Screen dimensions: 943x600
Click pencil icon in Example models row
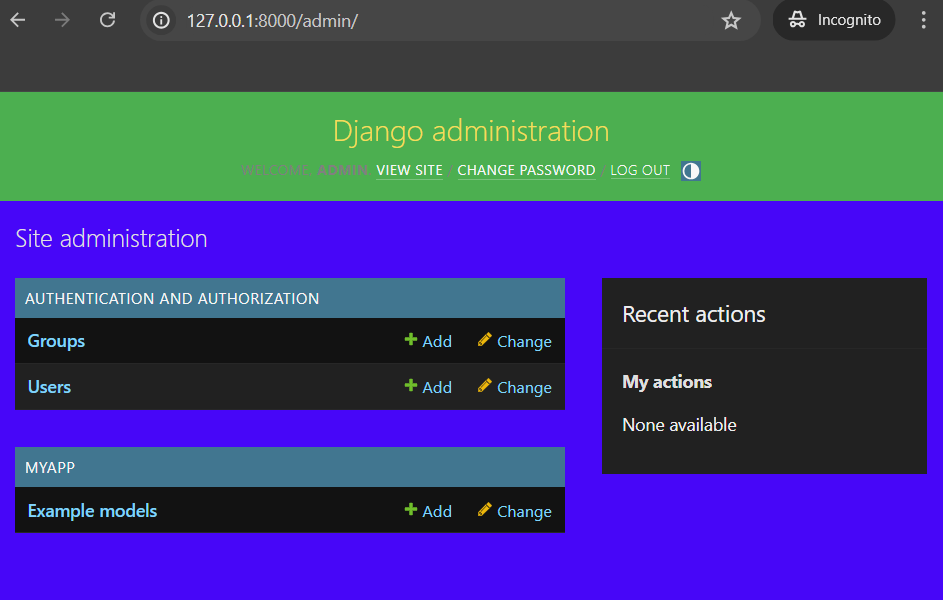(485, 509)
